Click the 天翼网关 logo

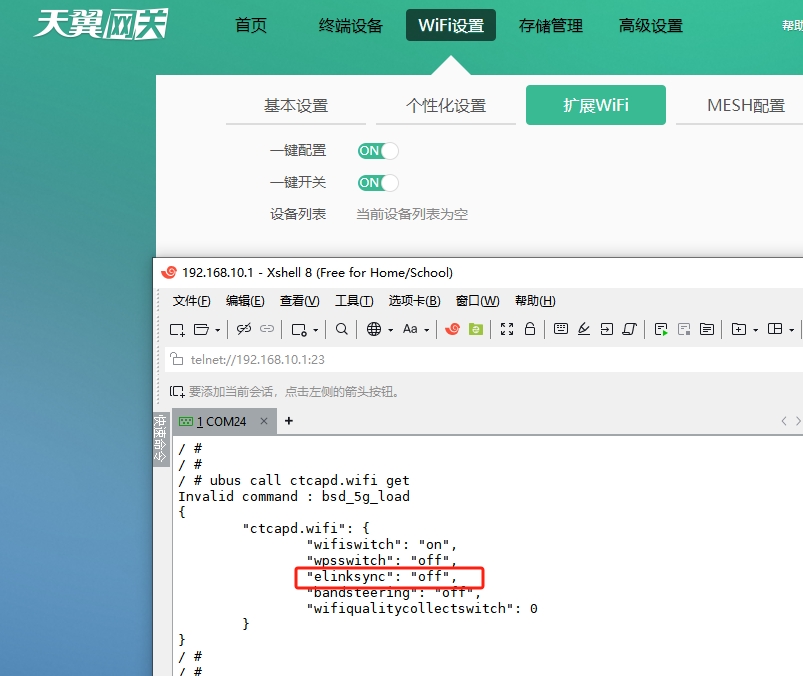(x=101, y=24)
